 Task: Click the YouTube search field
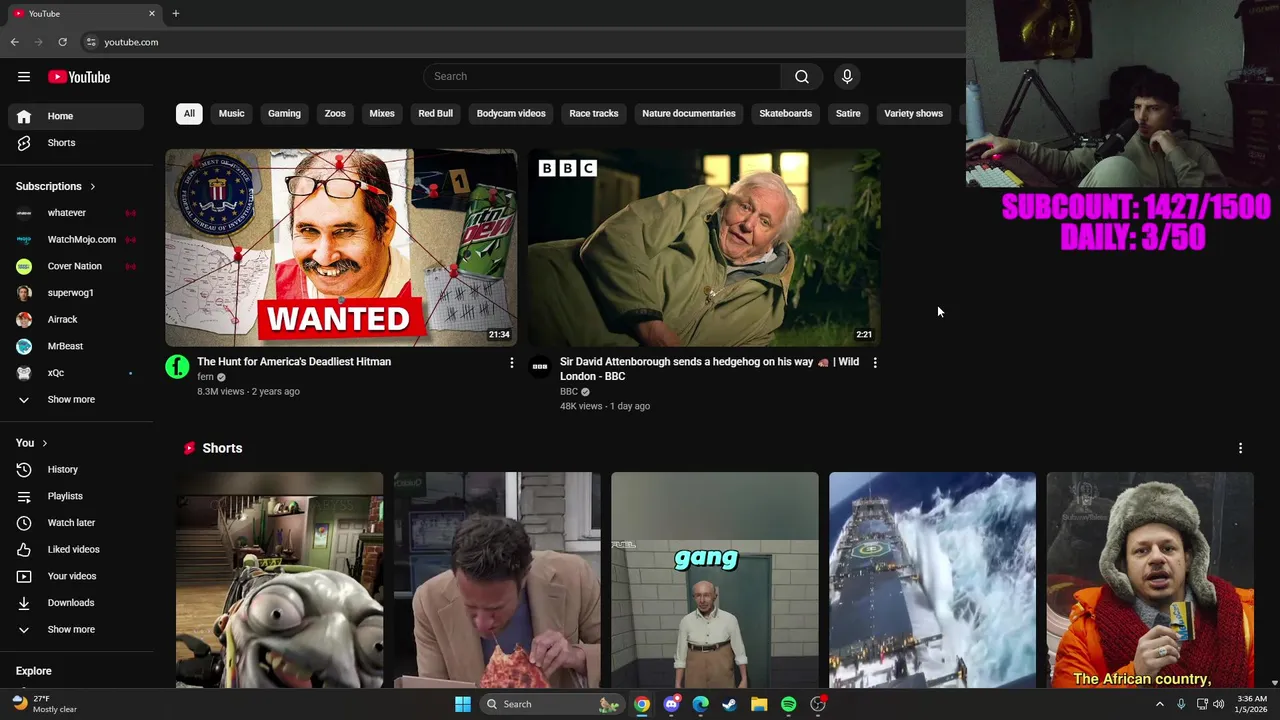click(x=602, y=77)
